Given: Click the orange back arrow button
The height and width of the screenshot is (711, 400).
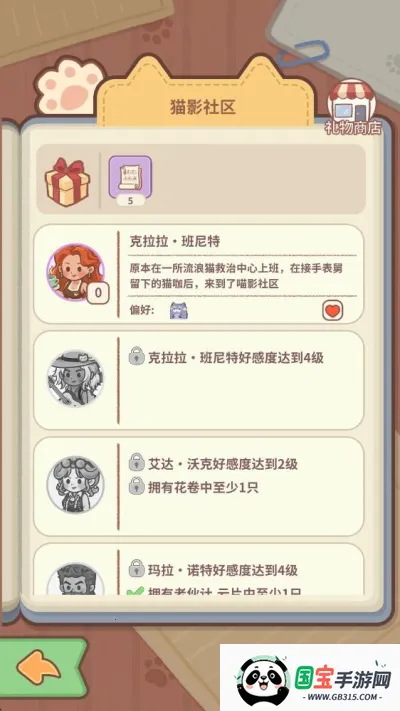Looking at the screenshot, I should [39, 667].
